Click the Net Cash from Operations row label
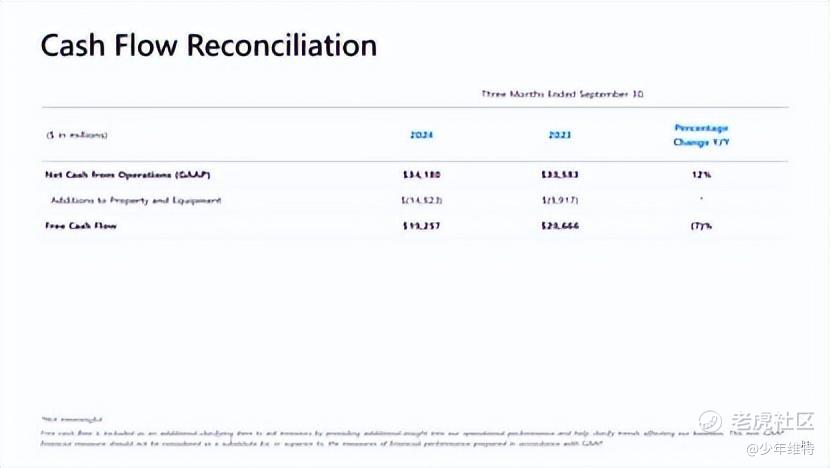The height and width of the screenshot is (468, 830). [x=128, y=175]
